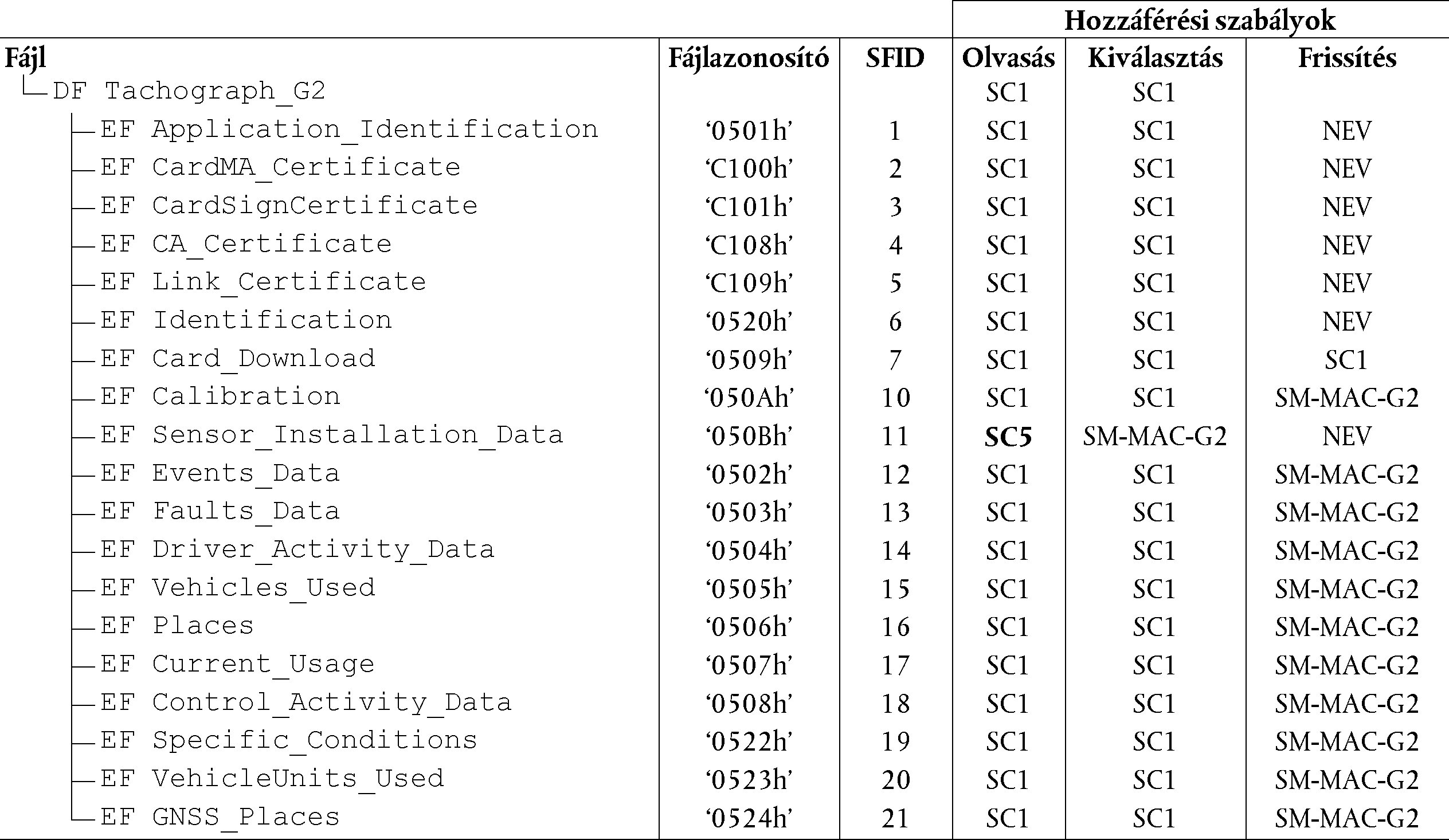Select the DF Tachograph_G2 tree node

click(x=189, y=91)
